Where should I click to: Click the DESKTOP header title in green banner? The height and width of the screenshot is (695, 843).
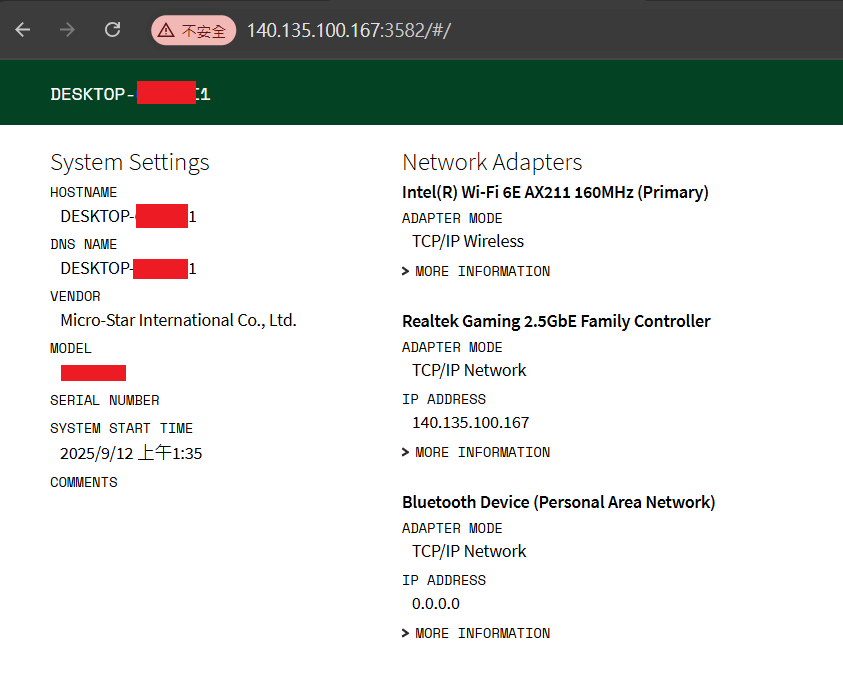point(130,94)
